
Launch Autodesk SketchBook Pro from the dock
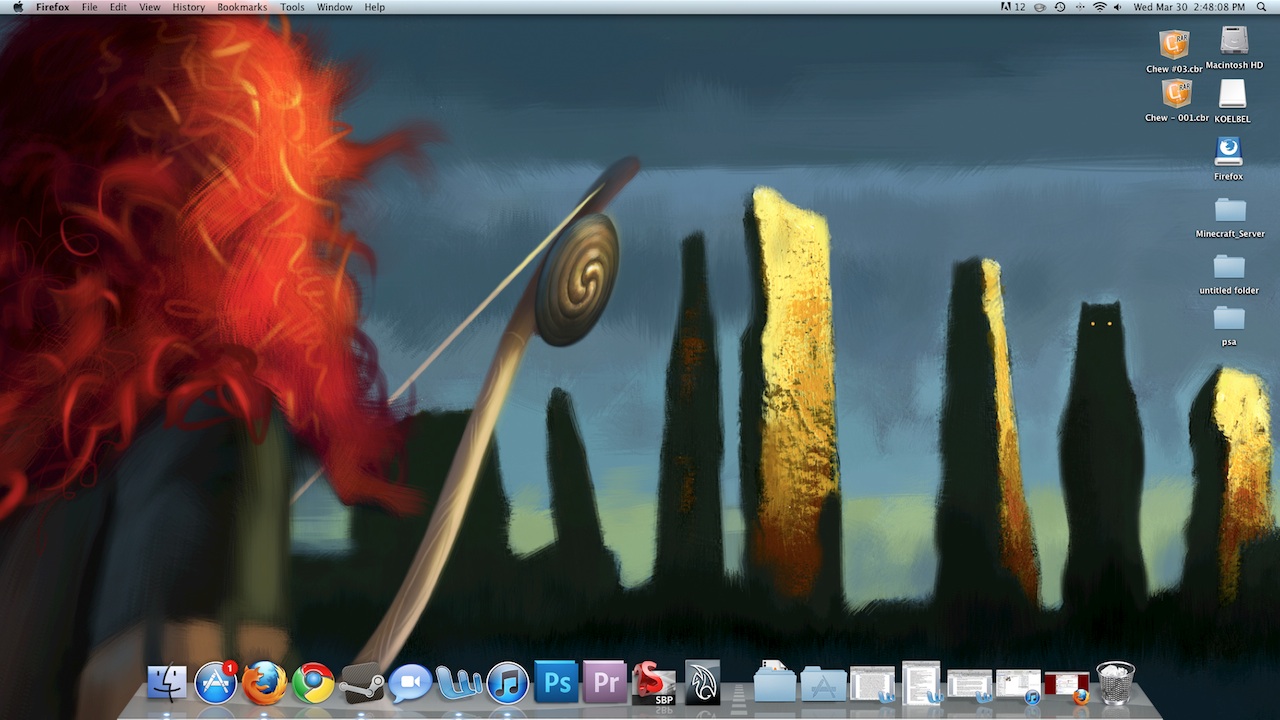point(653,684)
